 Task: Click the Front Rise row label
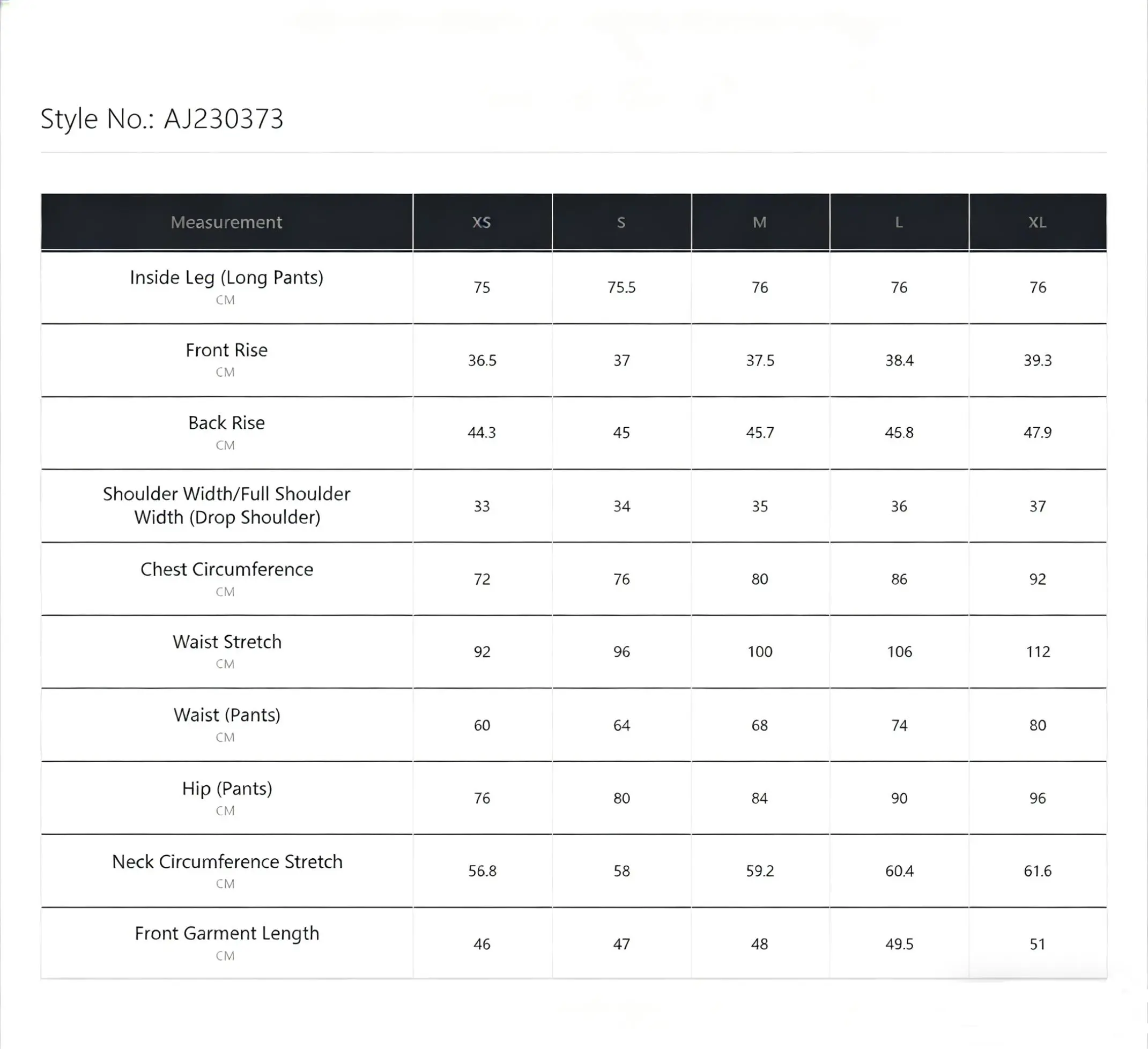[227, 350]
